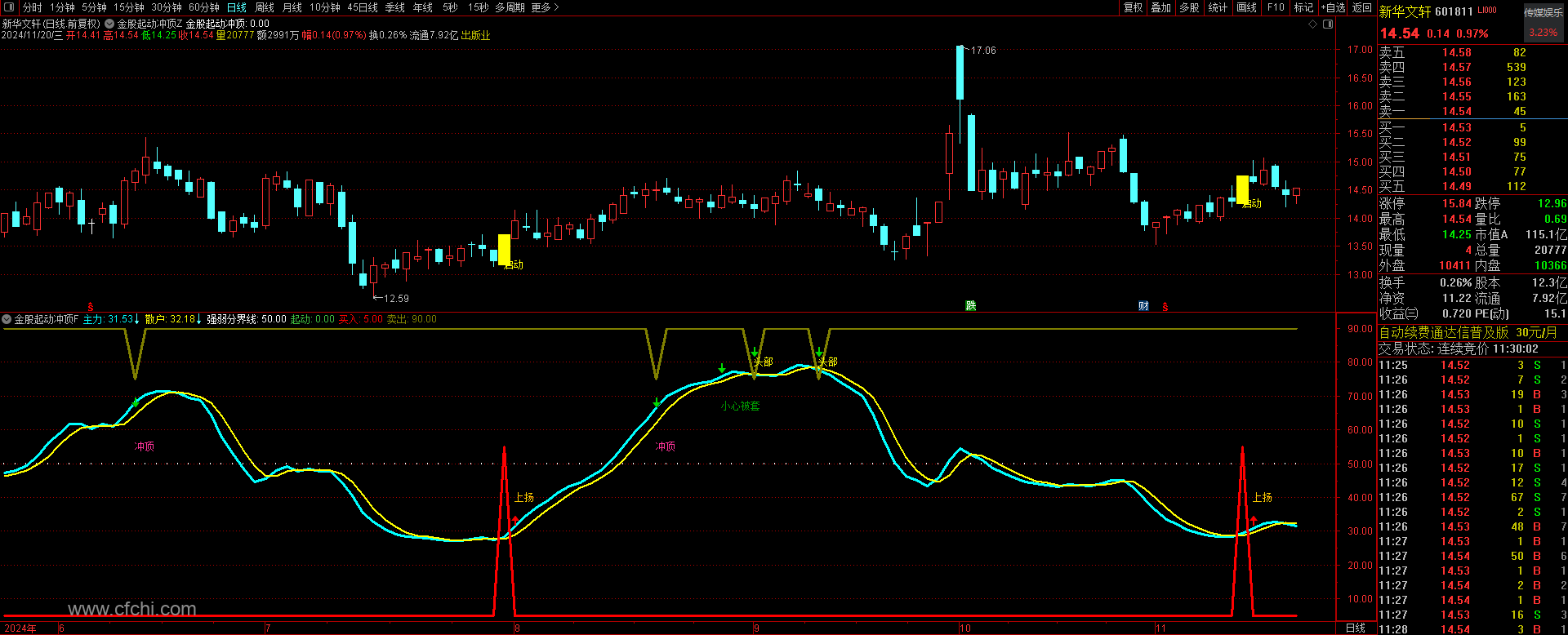Select the 1分钟 period

62,7
